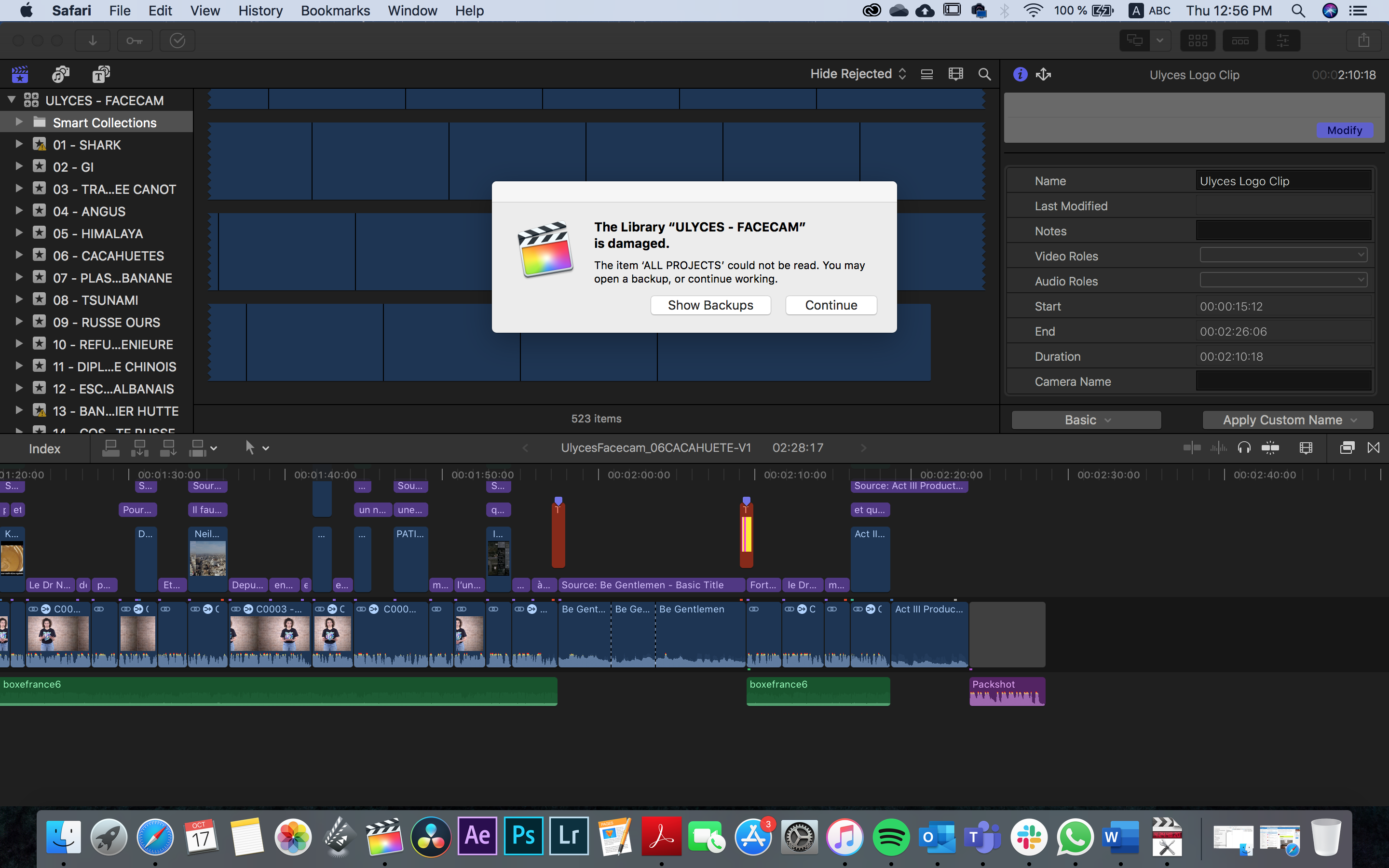Click the Import Media arrow icon
Image resolution: width=1389 pixels, height=868 pixels.
point(93,41)
